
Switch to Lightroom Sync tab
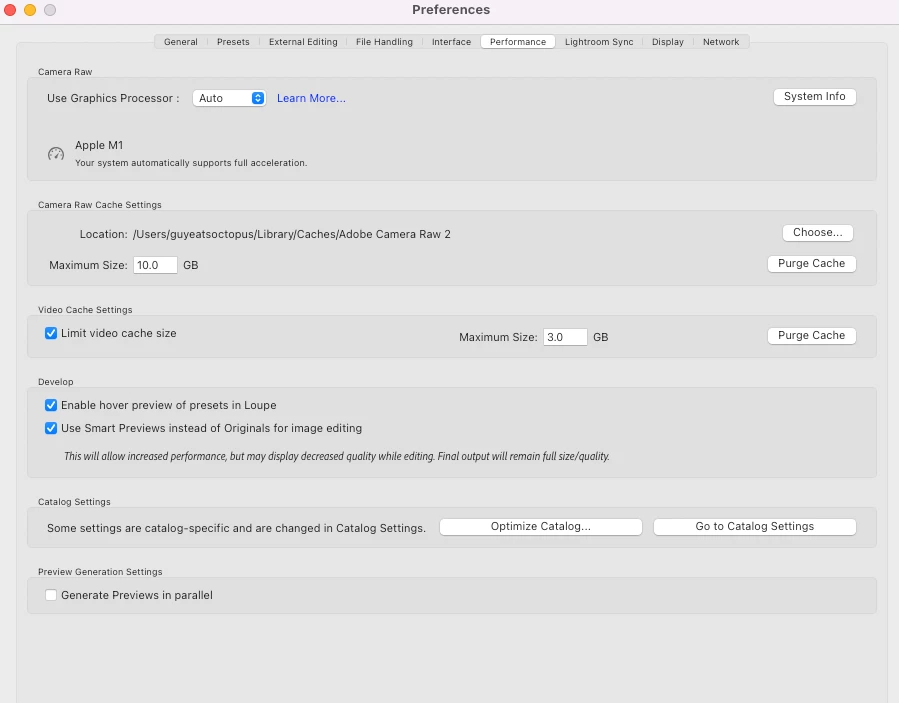pos(599,42)
